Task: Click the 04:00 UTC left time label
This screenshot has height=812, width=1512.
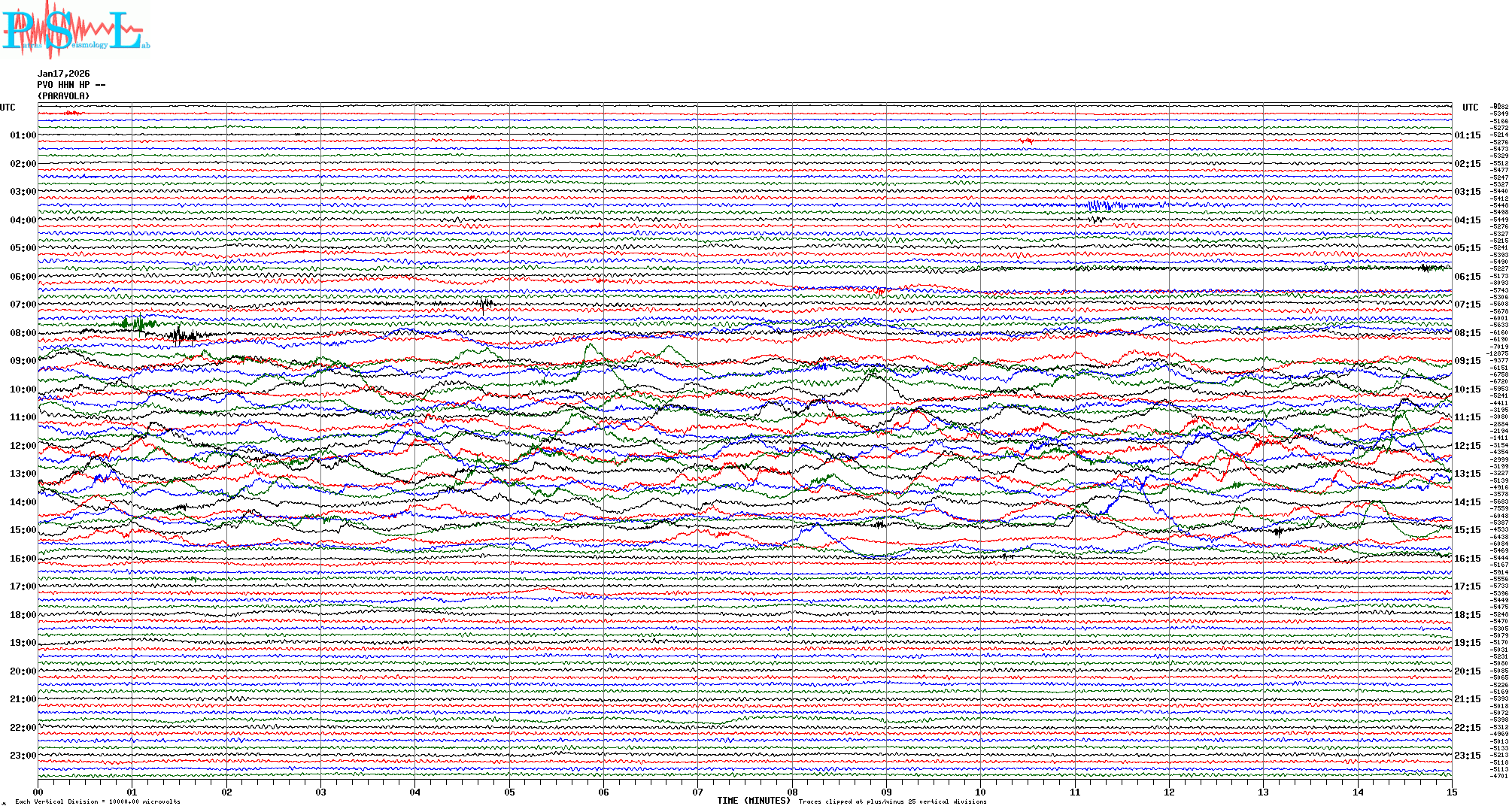Action: pos(23,220)
